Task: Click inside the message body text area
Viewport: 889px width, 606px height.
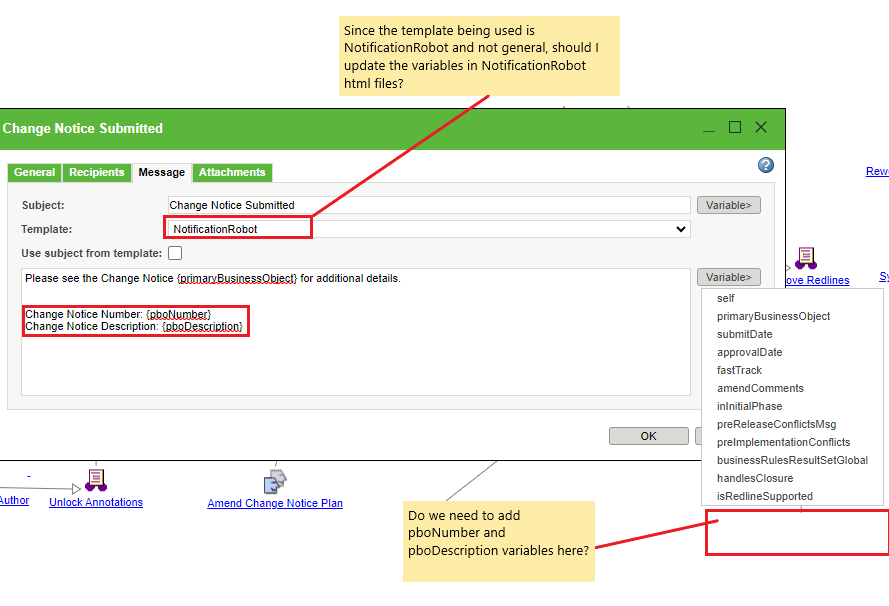Action: point(356,332)
